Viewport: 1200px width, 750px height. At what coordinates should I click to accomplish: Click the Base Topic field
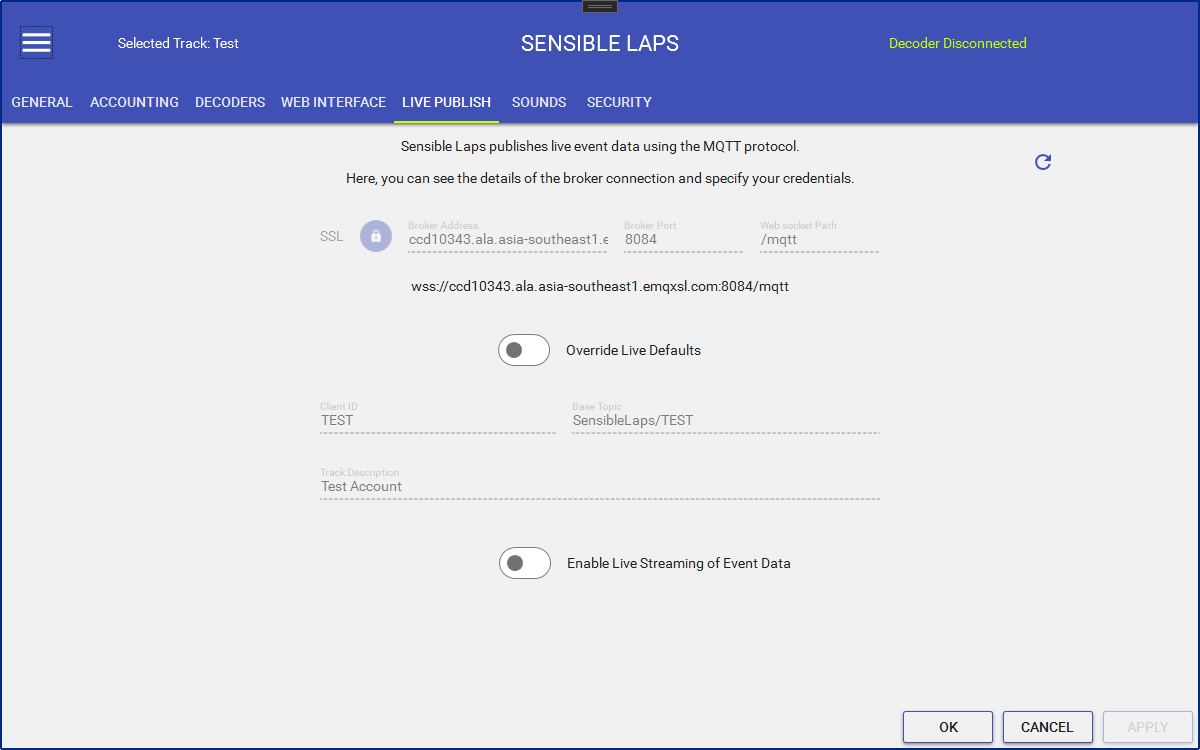coord(726,417)
